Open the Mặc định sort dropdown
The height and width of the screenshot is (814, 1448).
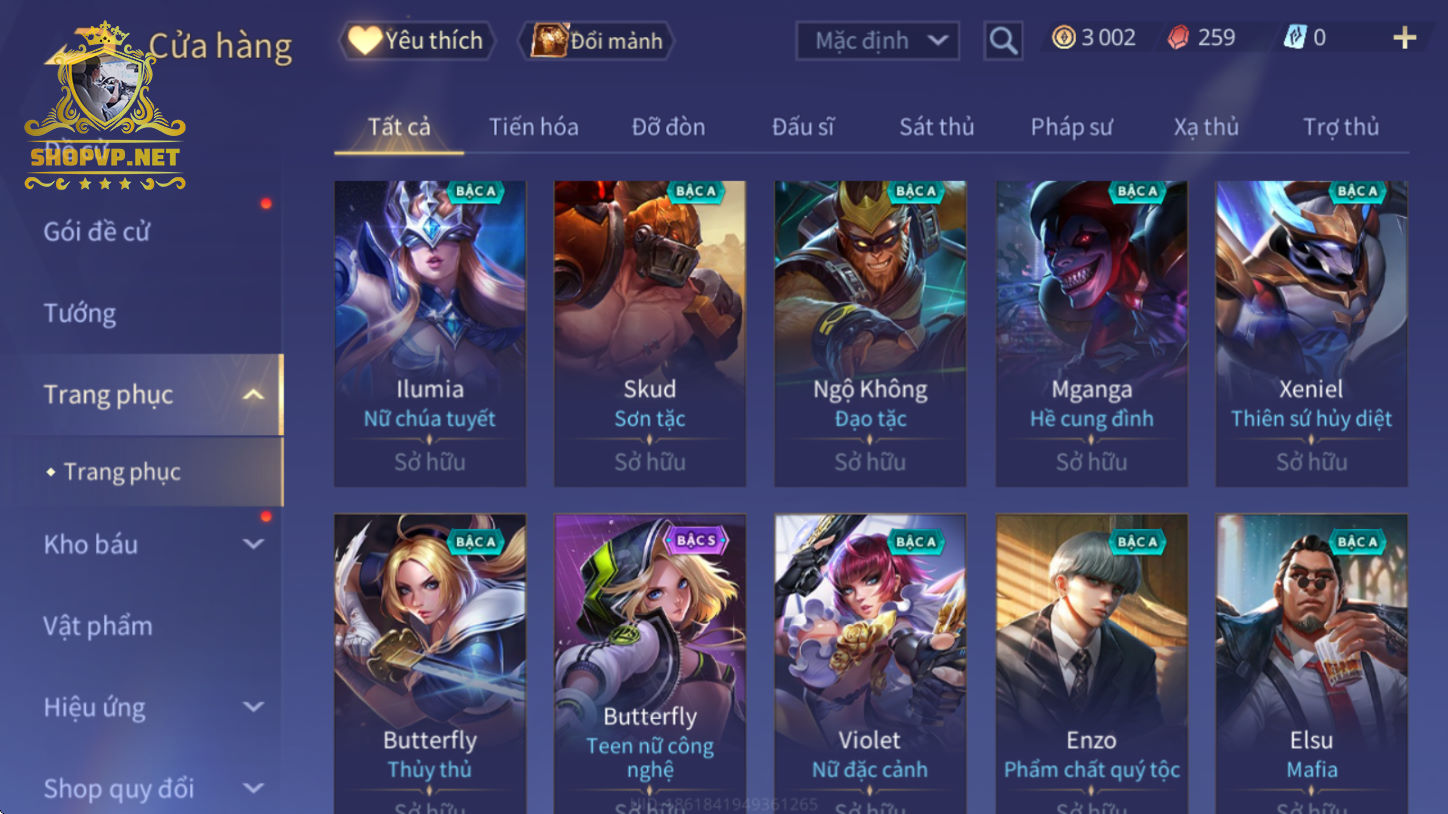coord(877,41)
